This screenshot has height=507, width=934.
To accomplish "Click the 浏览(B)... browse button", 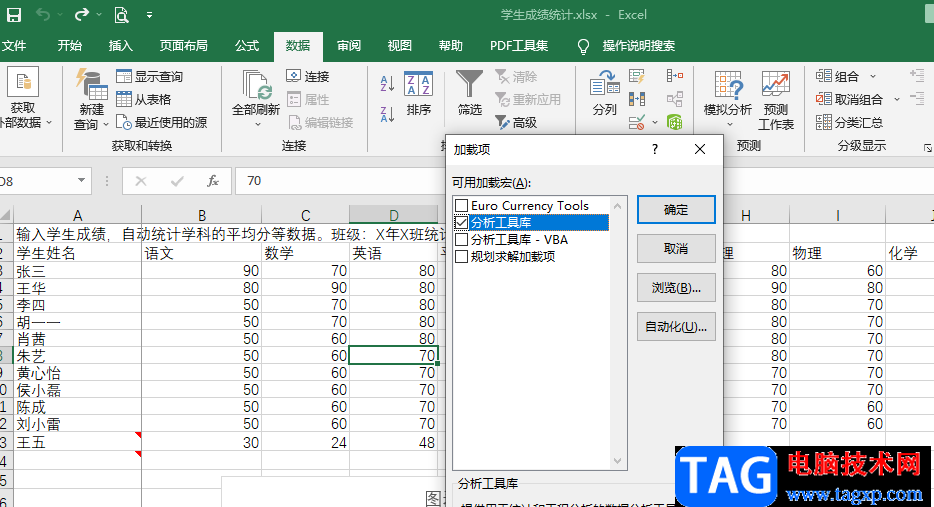I will (675, 288).
